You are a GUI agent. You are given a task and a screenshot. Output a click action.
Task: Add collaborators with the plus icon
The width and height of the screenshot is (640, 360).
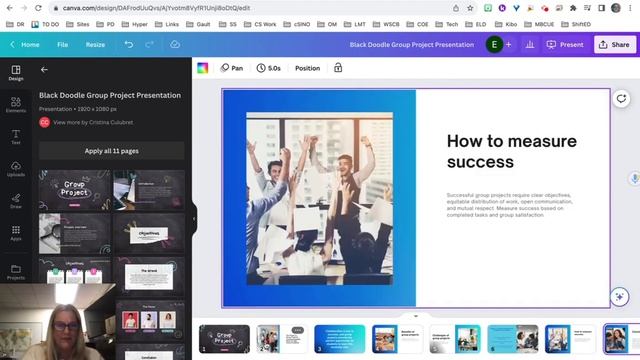(509, 44)
